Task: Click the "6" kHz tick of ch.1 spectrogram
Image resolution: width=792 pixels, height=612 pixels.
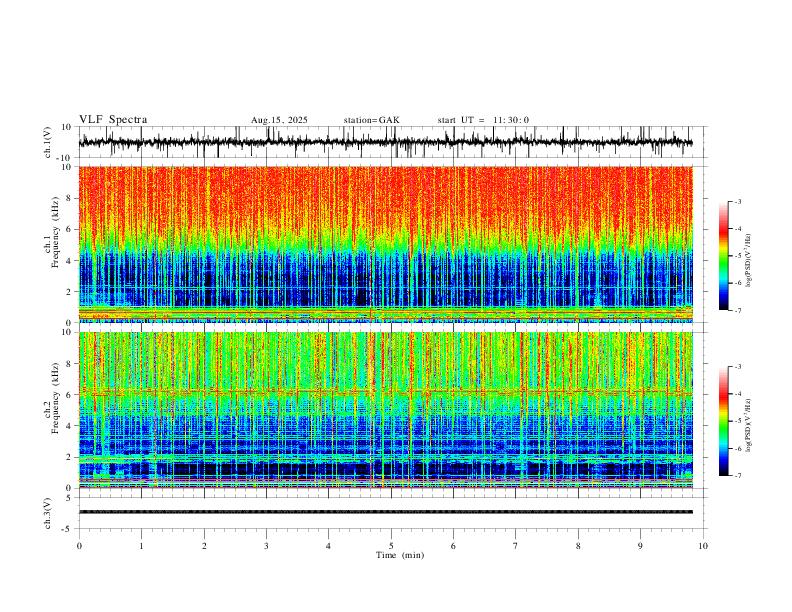Action: tap(70, 229)
